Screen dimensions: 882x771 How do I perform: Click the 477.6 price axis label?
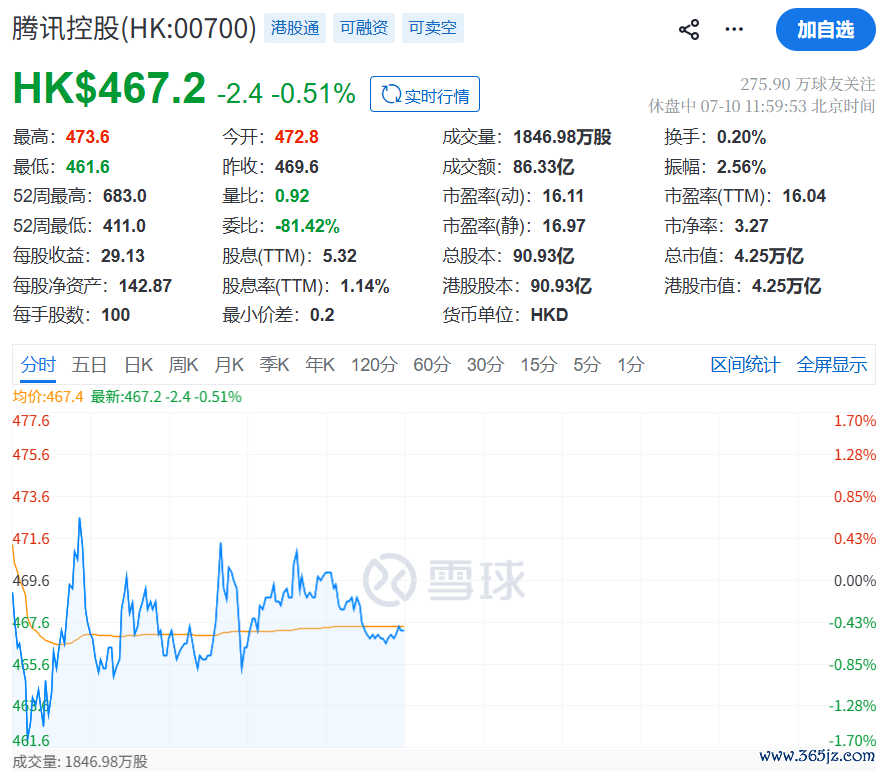31,421
